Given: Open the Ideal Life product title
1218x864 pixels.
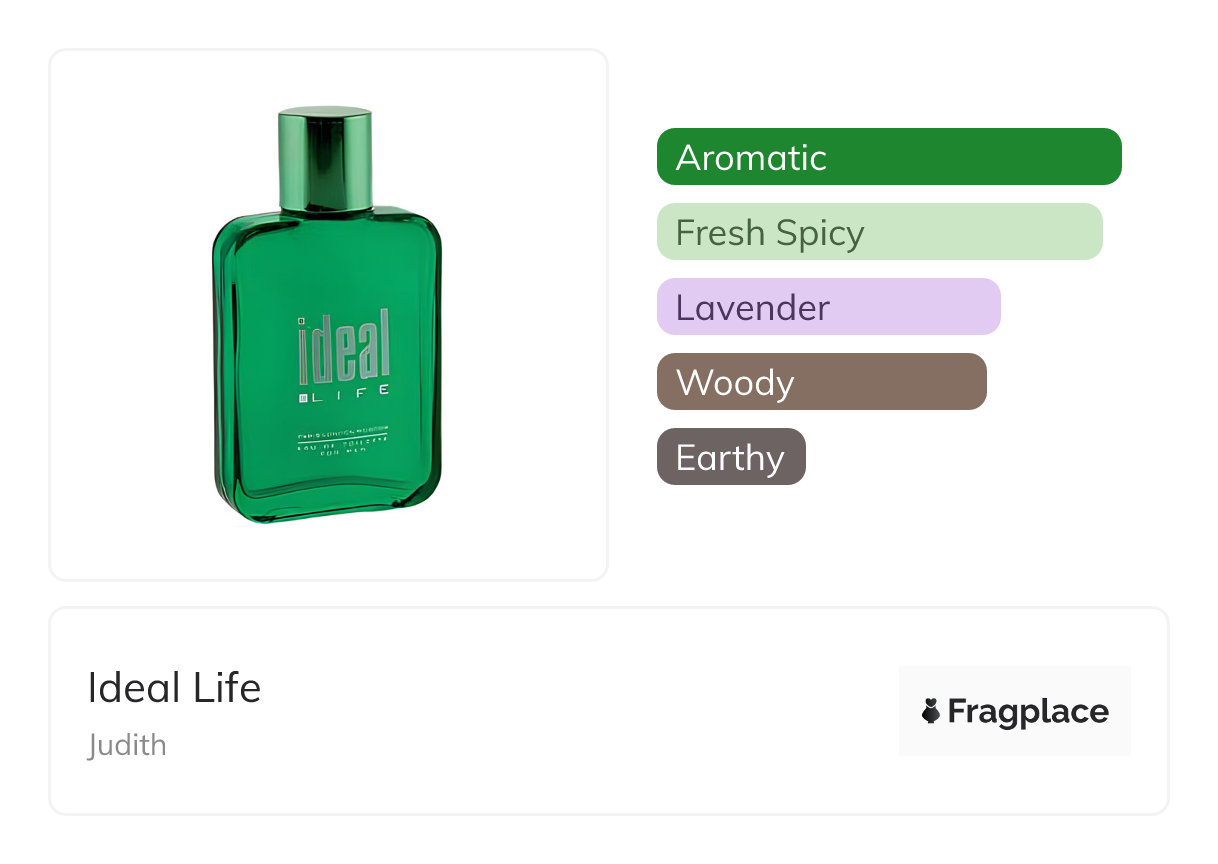Looking at the screenshot, I should coord(174,688).
